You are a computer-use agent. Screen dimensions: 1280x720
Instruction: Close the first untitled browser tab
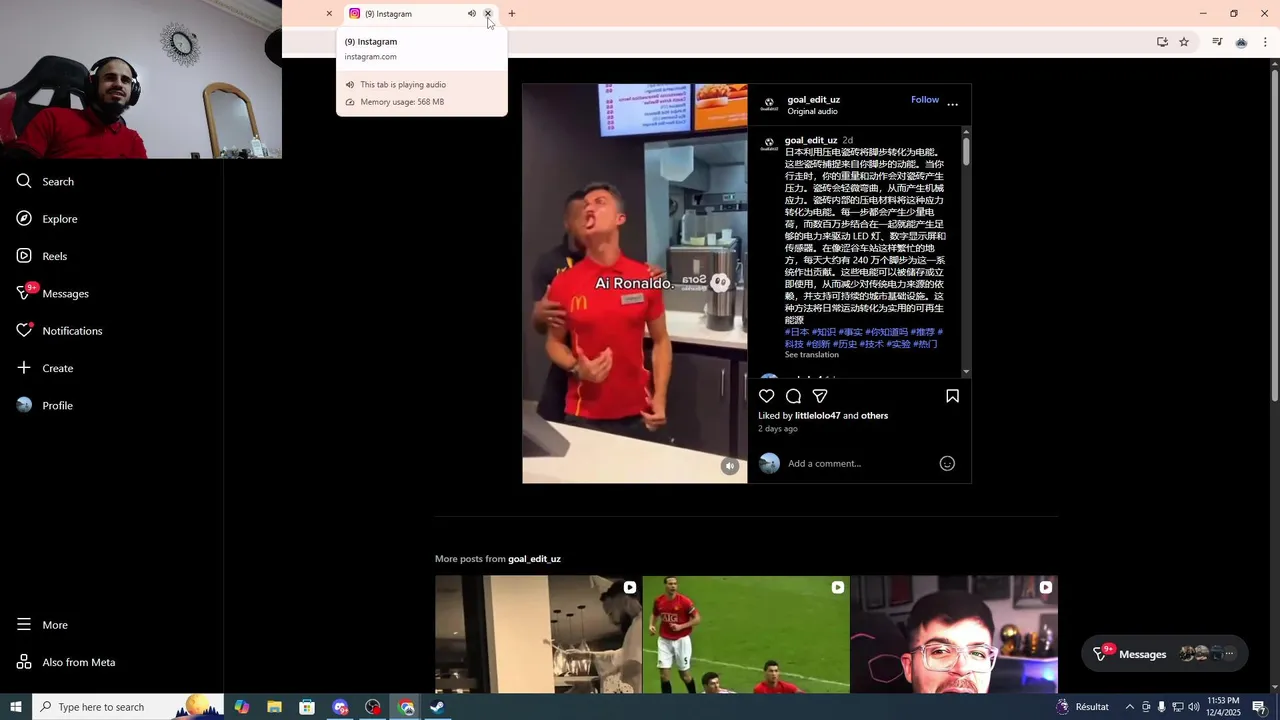tap(329, 14)
